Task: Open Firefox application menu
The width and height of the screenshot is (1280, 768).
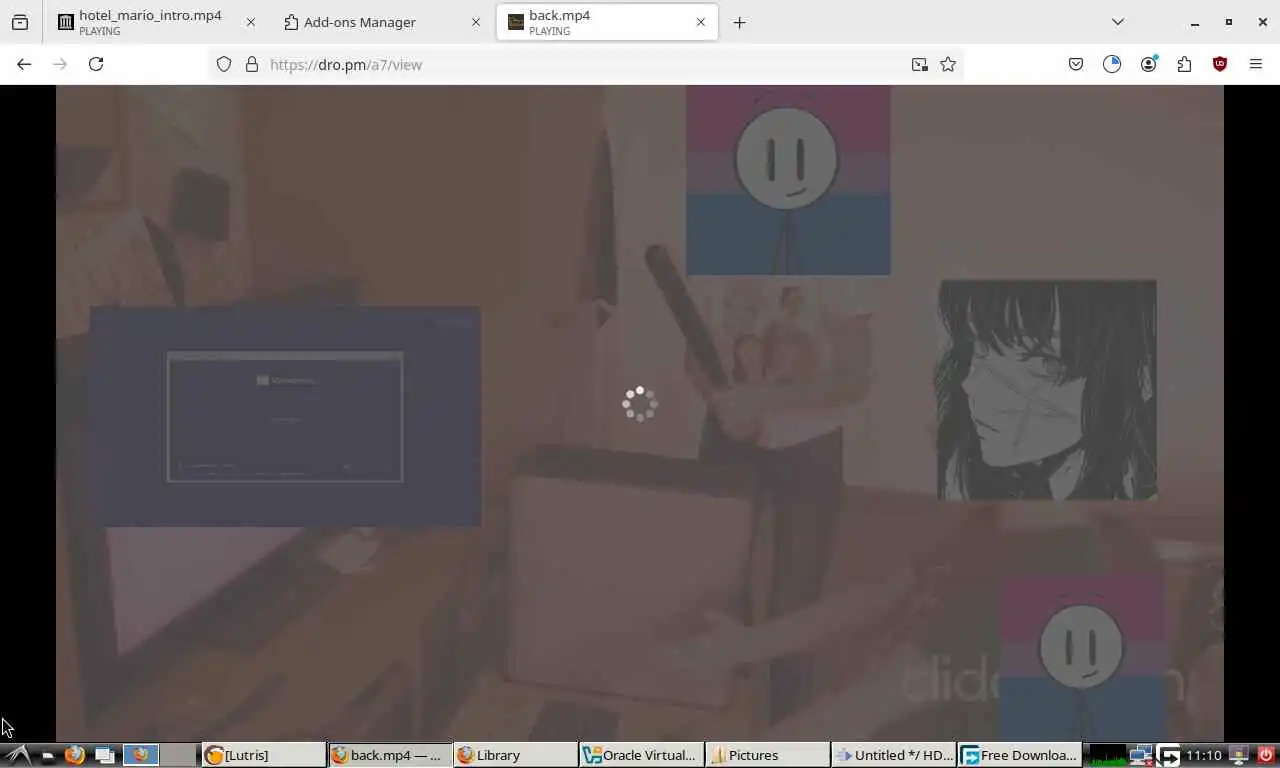Action: pos(1256,64)
